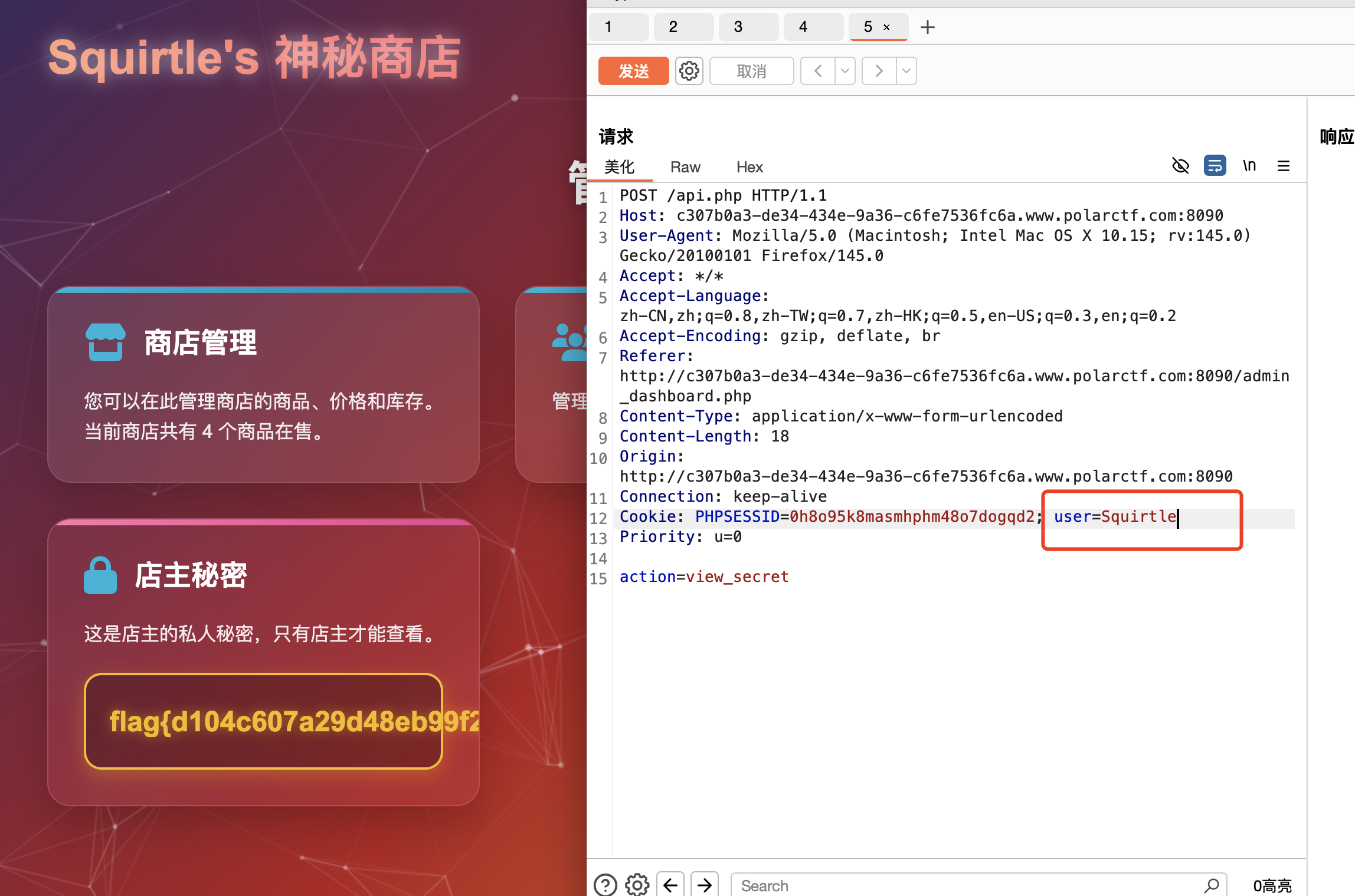Click the store icon on 商店管理 card
This screenshot has height=896, width=1355.
106,342
